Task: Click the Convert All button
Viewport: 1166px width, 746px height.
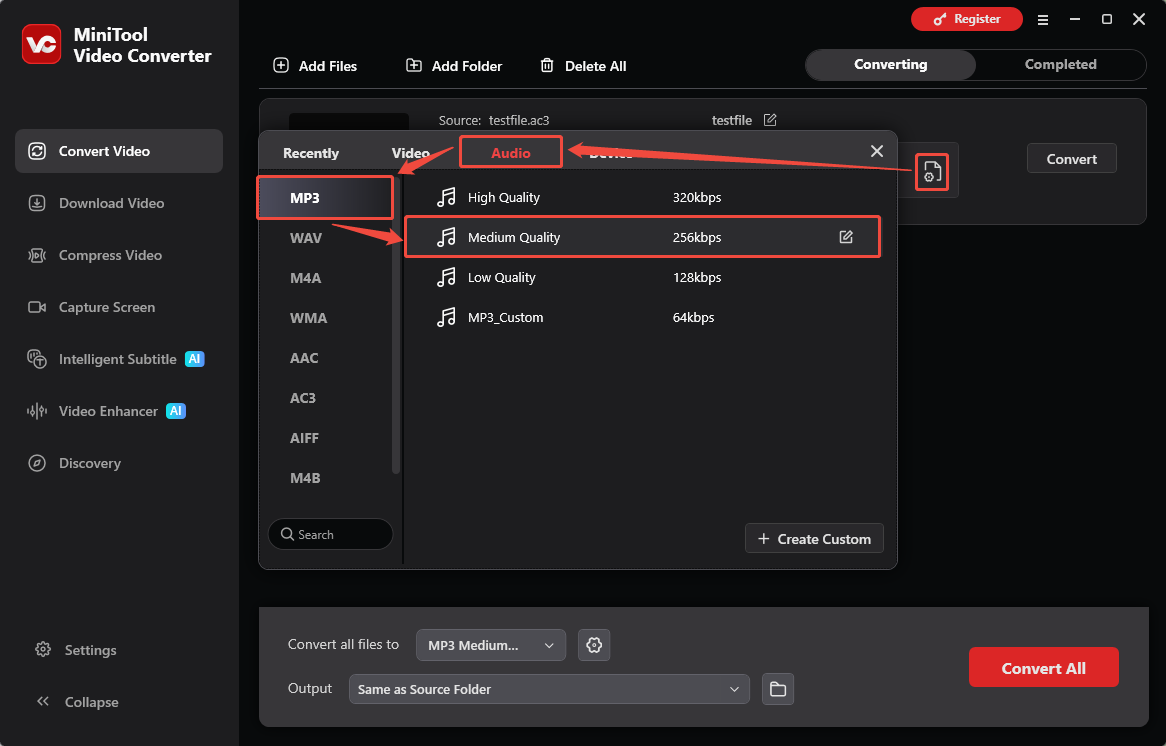Action: pyautogui.click(x=1043, y=668)
